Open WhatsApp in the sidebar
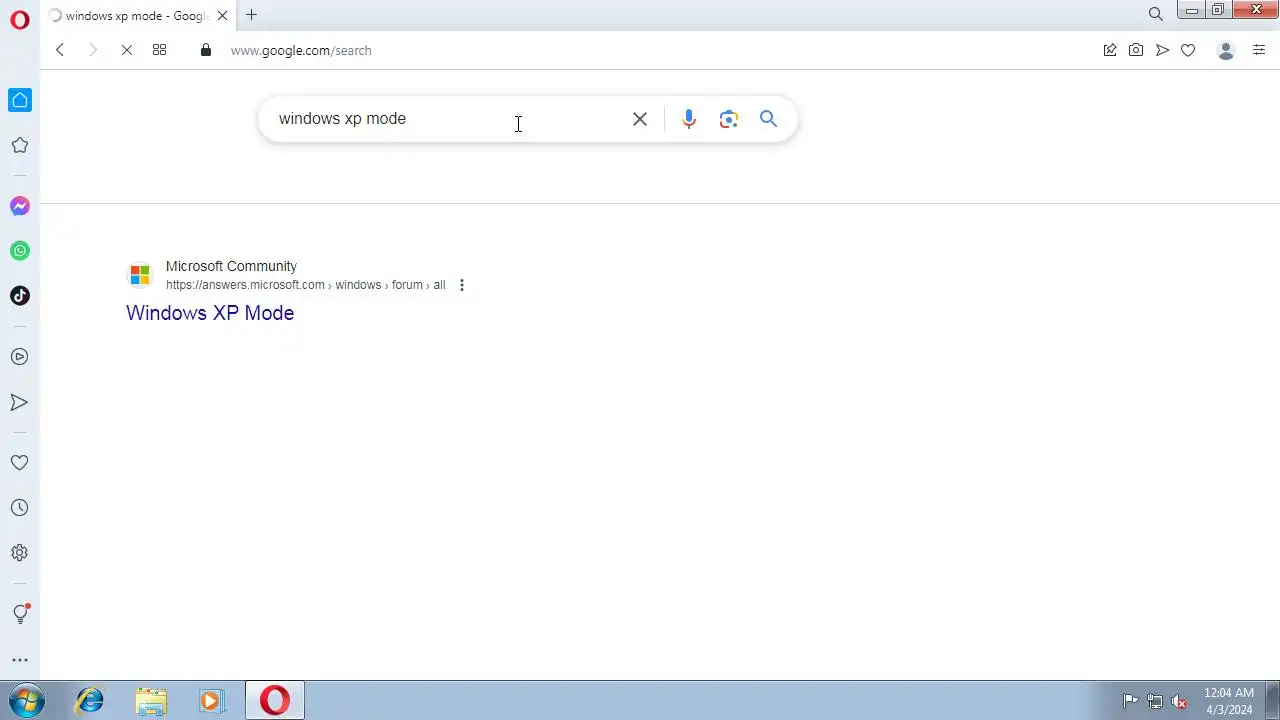 (x=20, y=251)
